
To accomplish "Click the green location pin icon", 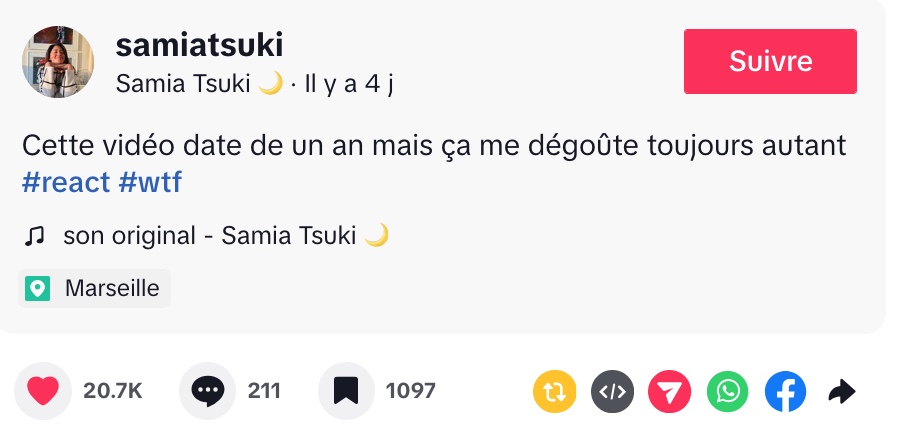I will [38, 289].
